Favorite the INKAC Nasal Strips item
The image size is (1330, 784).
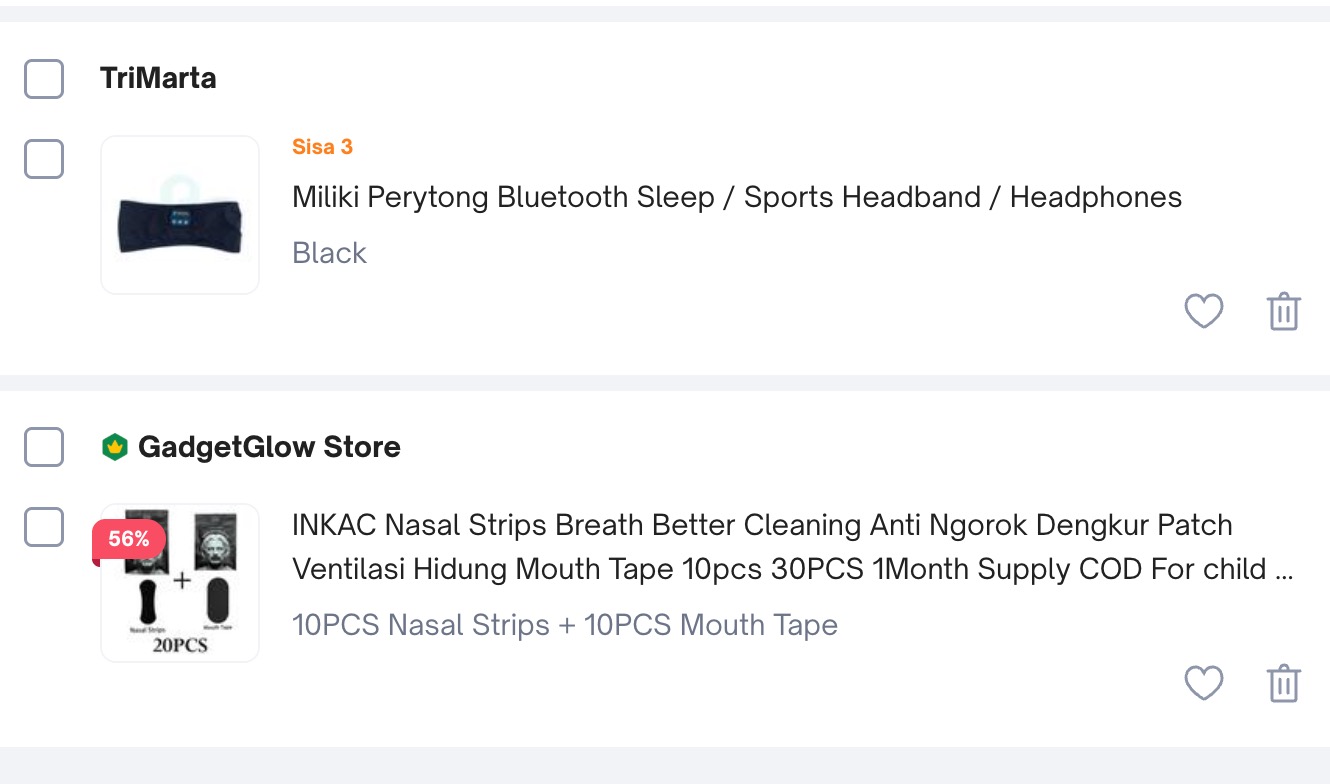1204,684
